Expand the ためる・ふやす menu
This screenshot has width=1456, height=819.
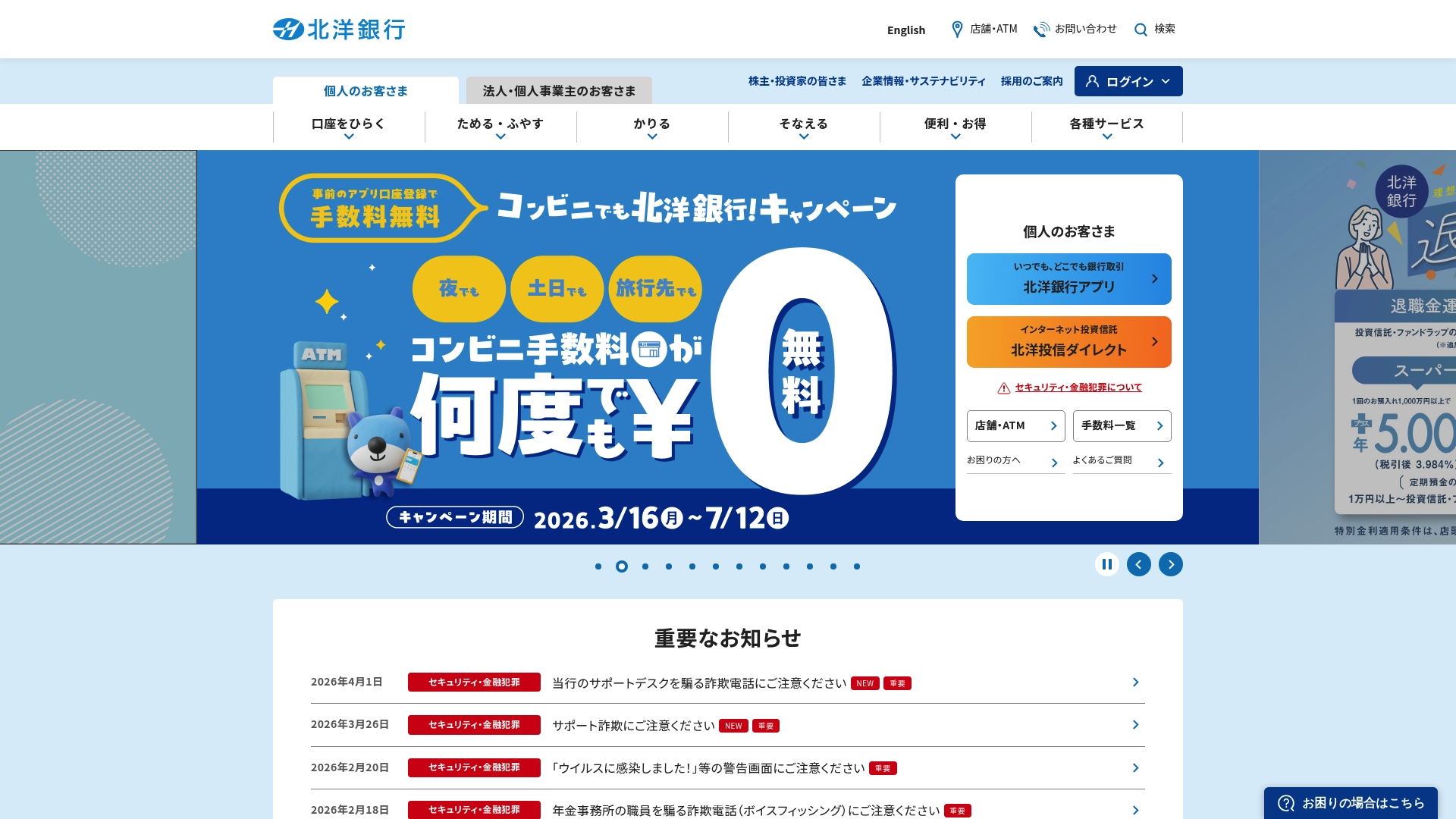coord(500,127)
